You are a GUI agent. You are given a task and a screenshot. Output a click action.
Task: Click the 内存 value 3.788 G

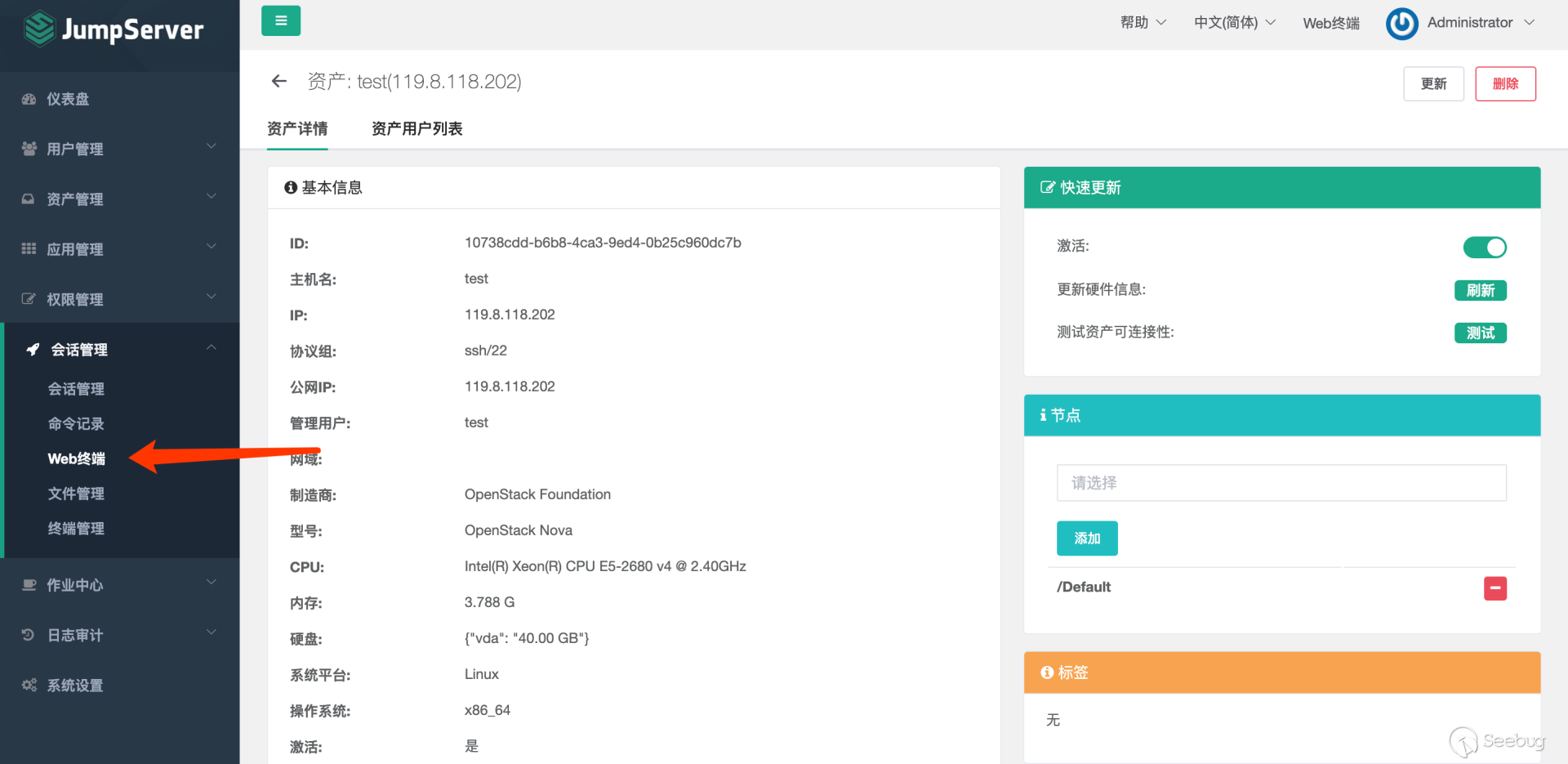click(489, 602)
